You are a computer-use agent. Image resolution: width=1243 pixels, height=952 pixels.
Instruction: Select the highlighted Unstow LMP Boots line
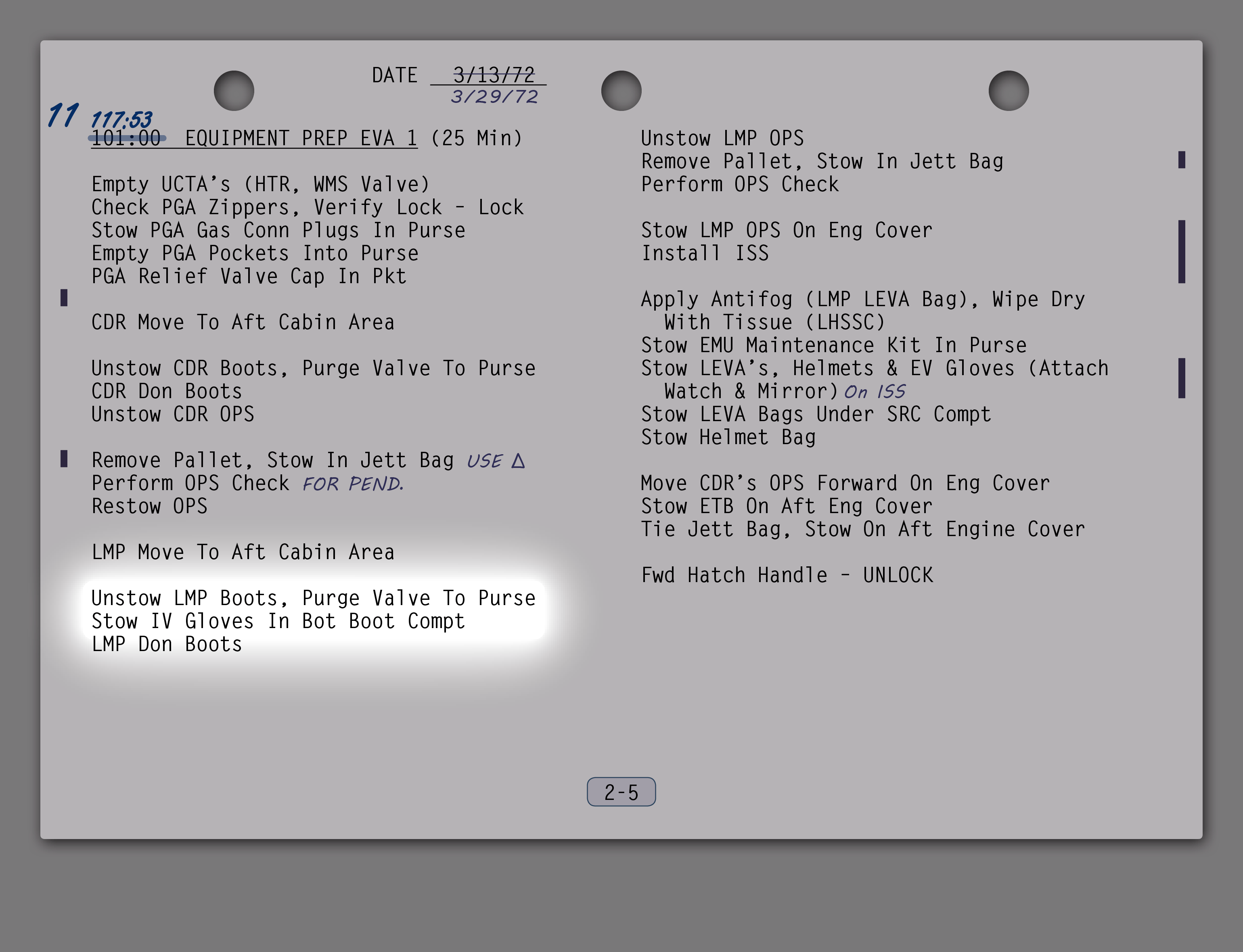(313, 598)
